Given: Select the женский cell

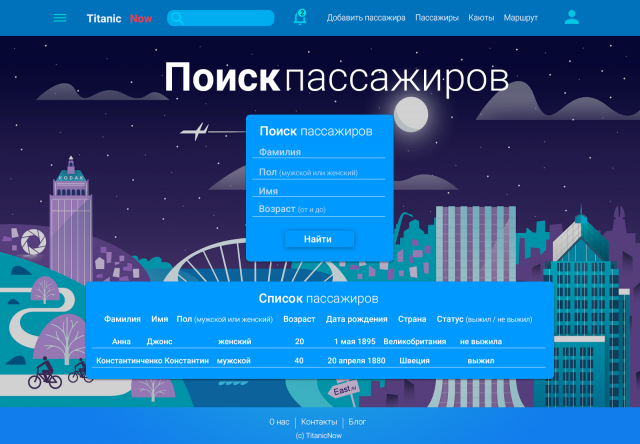Looking at the screenshot, I should [235, 342].
